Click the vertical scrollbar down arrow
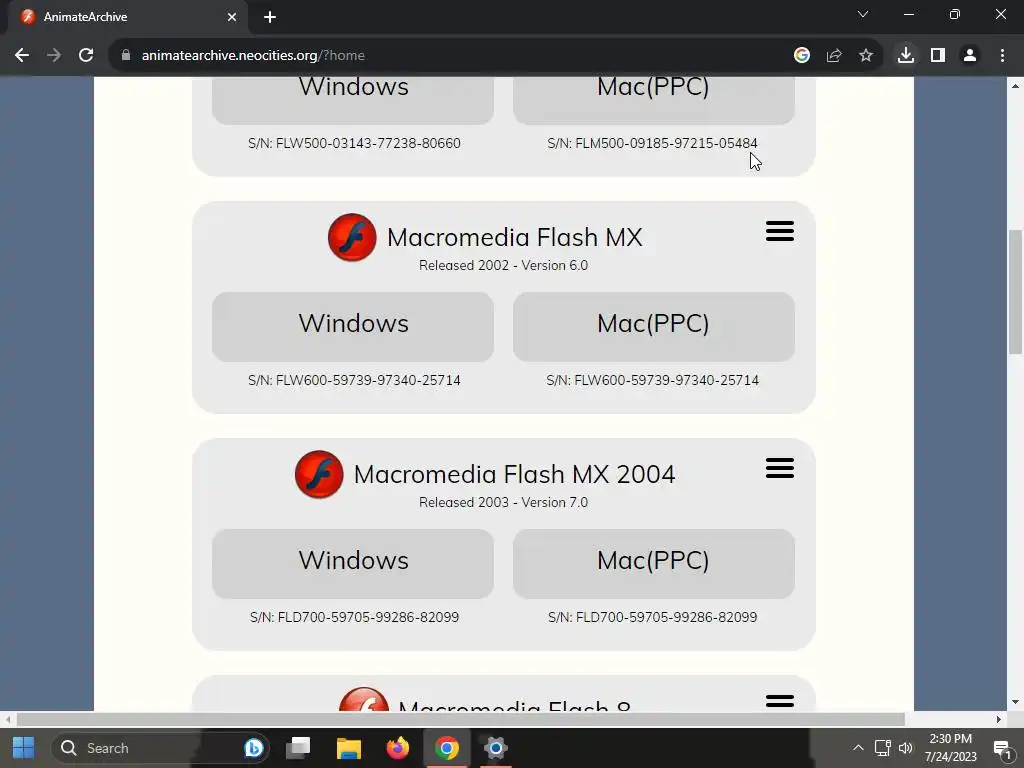The width and height of the screenshot is (1024, 768). pos(1015,703)
